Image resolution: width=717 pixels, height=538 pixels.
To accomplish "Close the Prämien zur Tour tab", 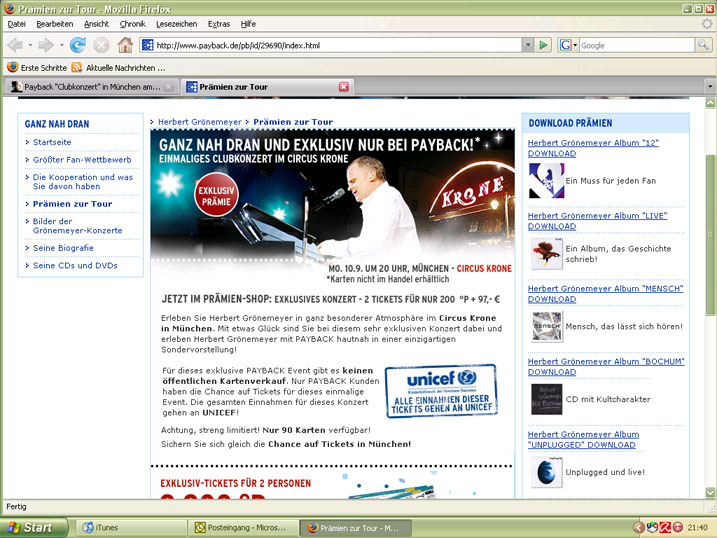I will pos(344,87).
